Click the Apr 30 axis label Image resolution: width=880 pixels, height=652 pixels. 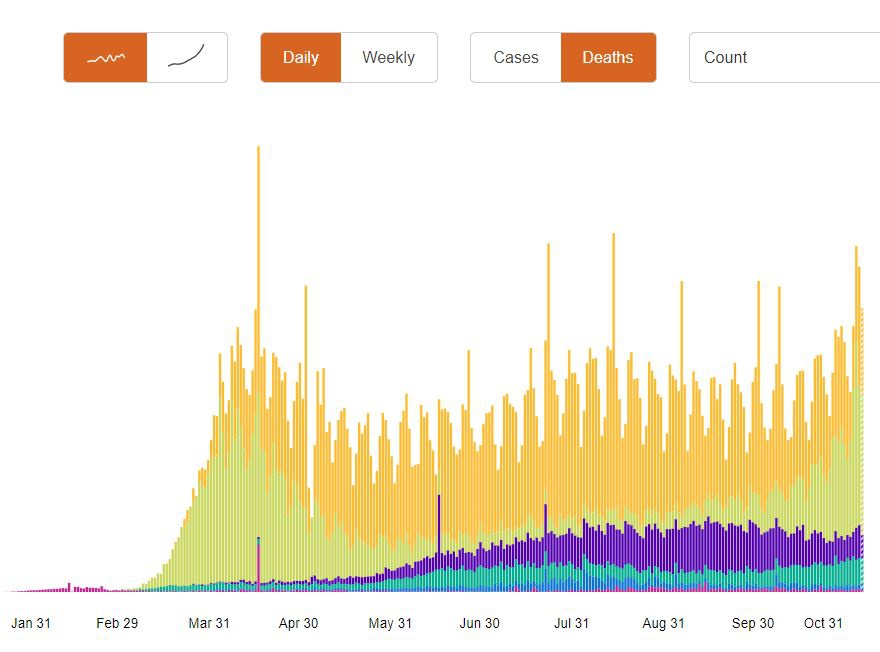coord(298,623)
